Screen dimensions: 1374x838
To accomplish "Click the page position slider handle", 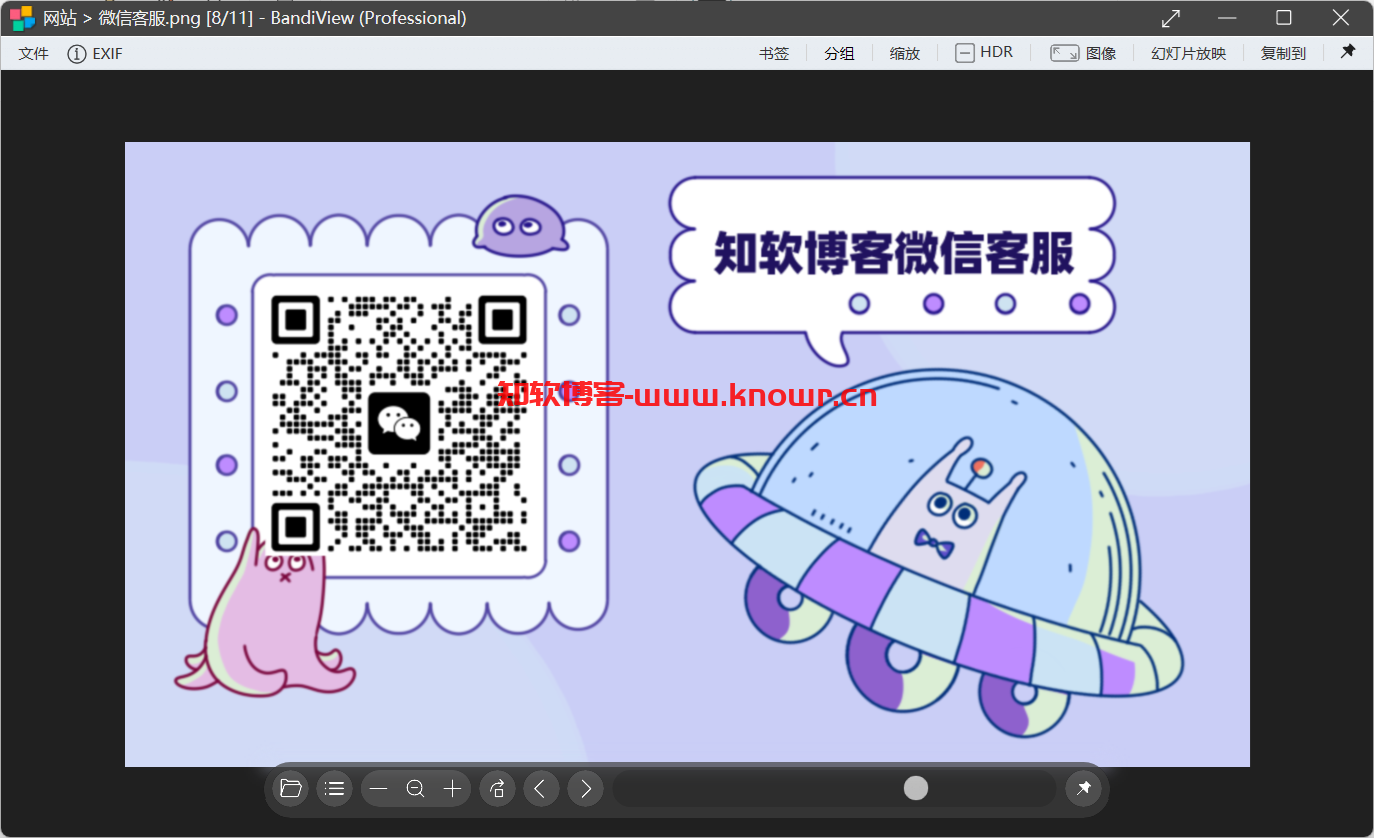I will pos(916,789).
